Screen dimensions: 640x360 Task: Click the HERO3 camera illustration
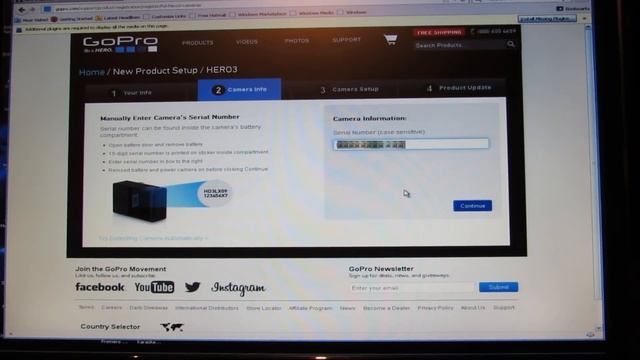coord(140,201)
